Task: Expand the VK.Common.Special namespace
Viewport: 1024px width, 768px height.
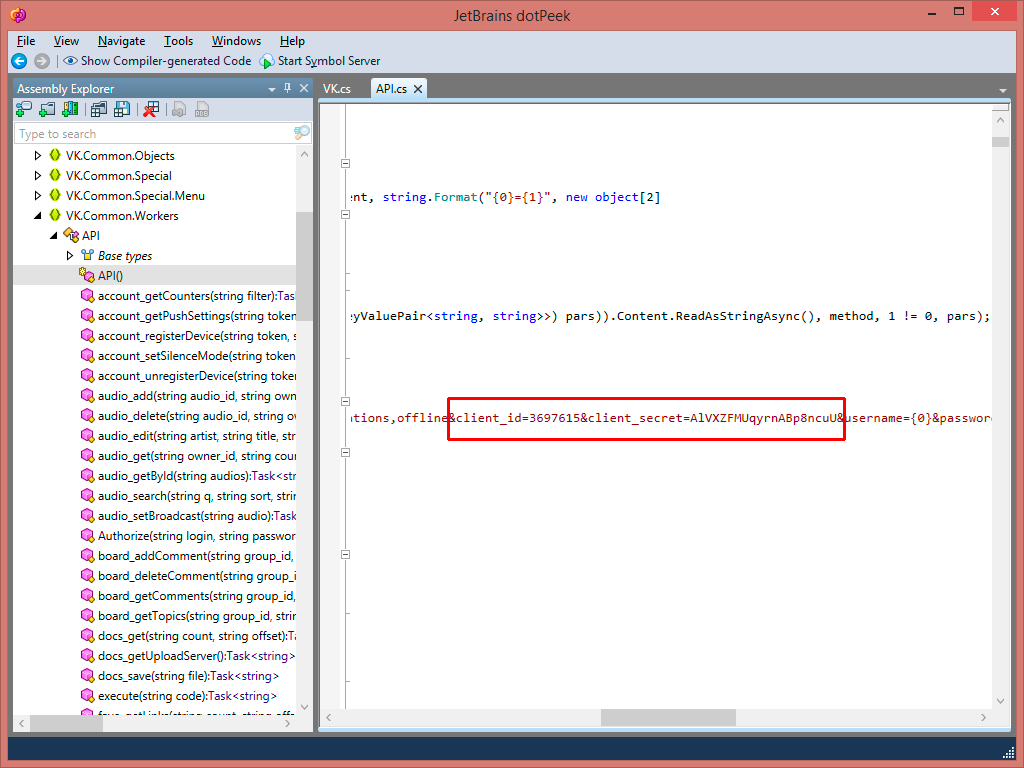Action: click(37, 176)
